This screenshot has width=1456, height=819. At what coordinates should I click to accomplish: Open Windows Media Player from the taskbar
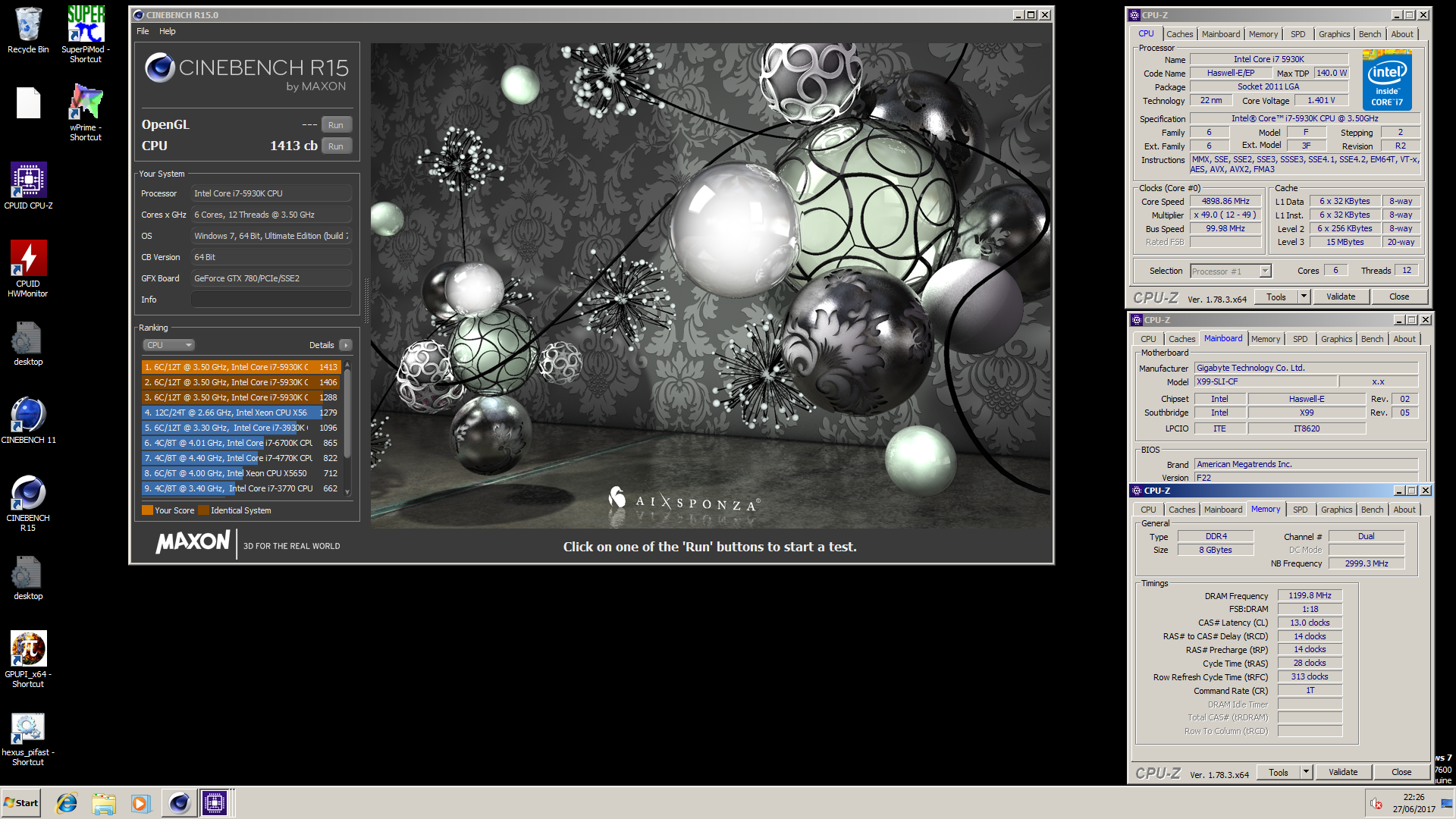140,803
